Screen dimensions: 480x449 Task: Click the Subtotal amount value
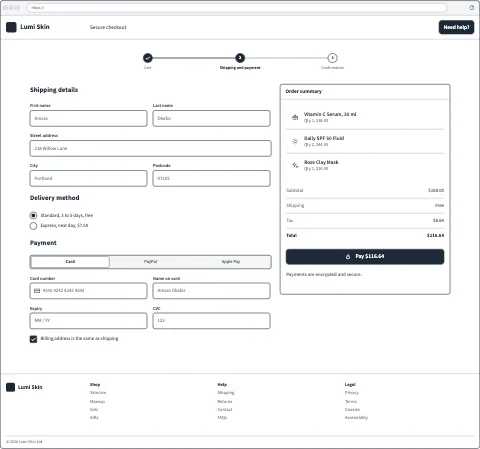436,190
